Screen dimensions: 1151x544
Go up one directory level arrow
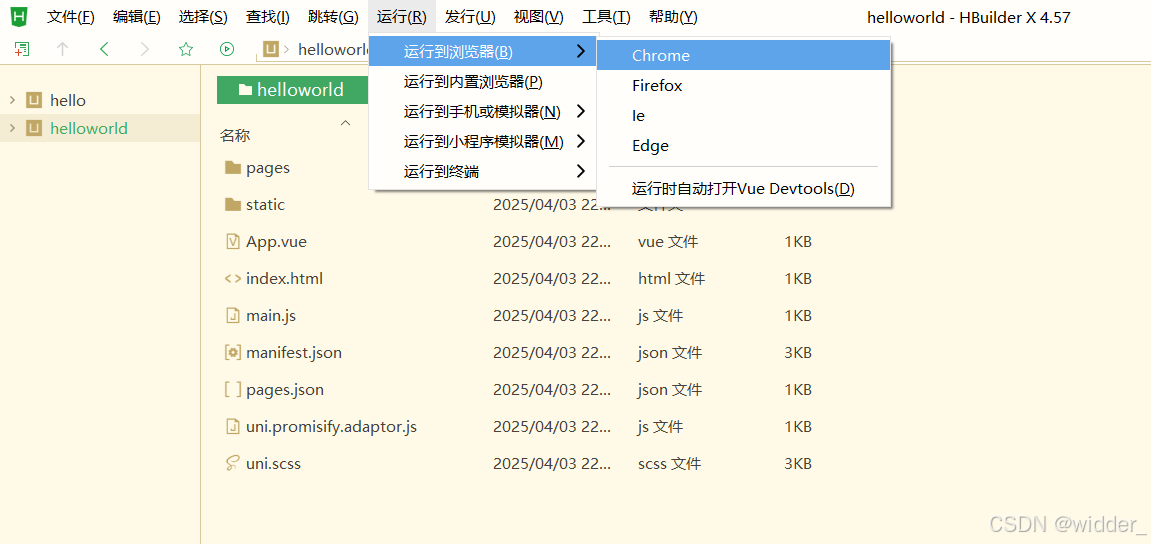[62, 49]
